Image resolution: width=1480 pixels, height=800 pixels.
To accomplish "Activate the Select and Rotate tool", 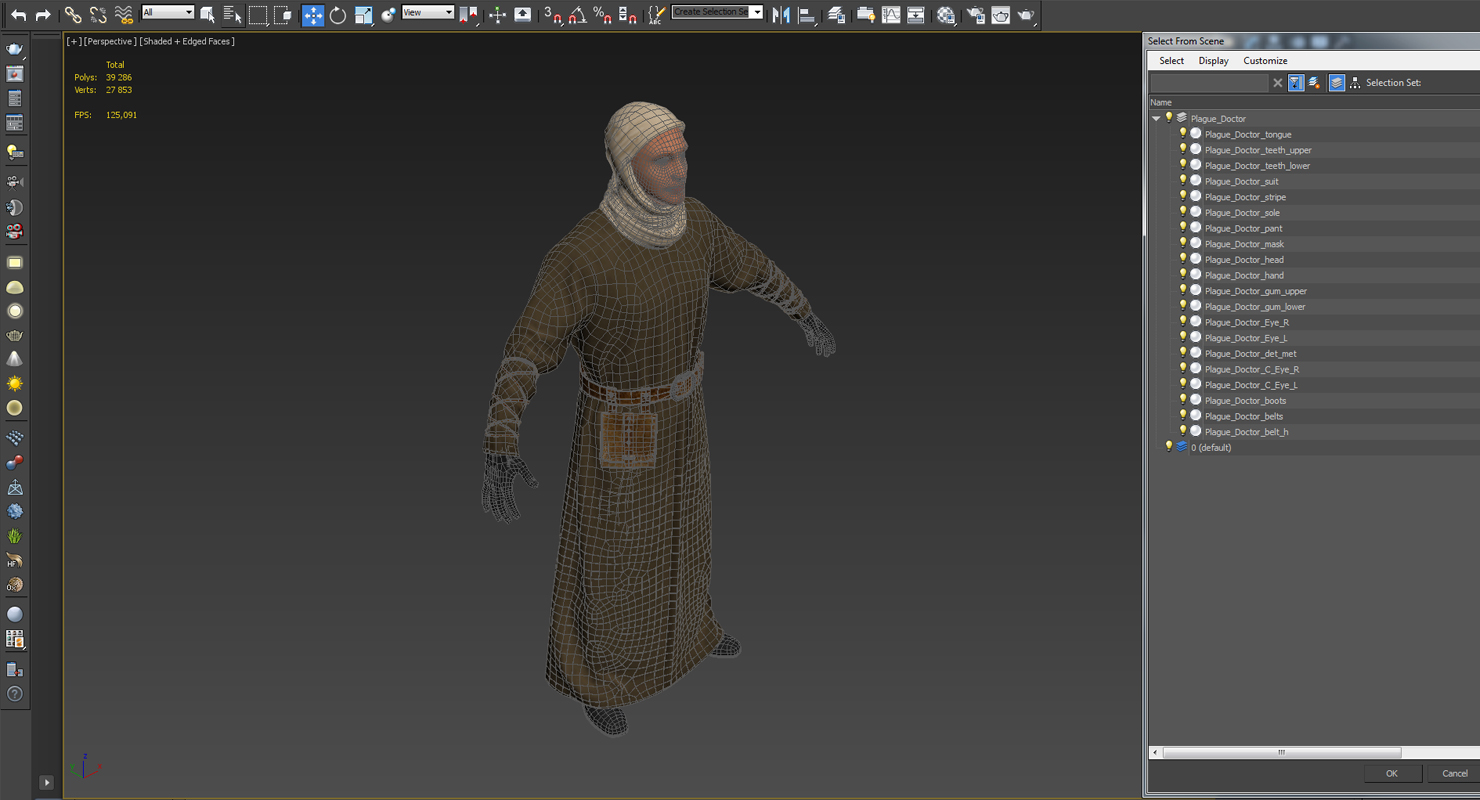I will [x=338, y=14].
